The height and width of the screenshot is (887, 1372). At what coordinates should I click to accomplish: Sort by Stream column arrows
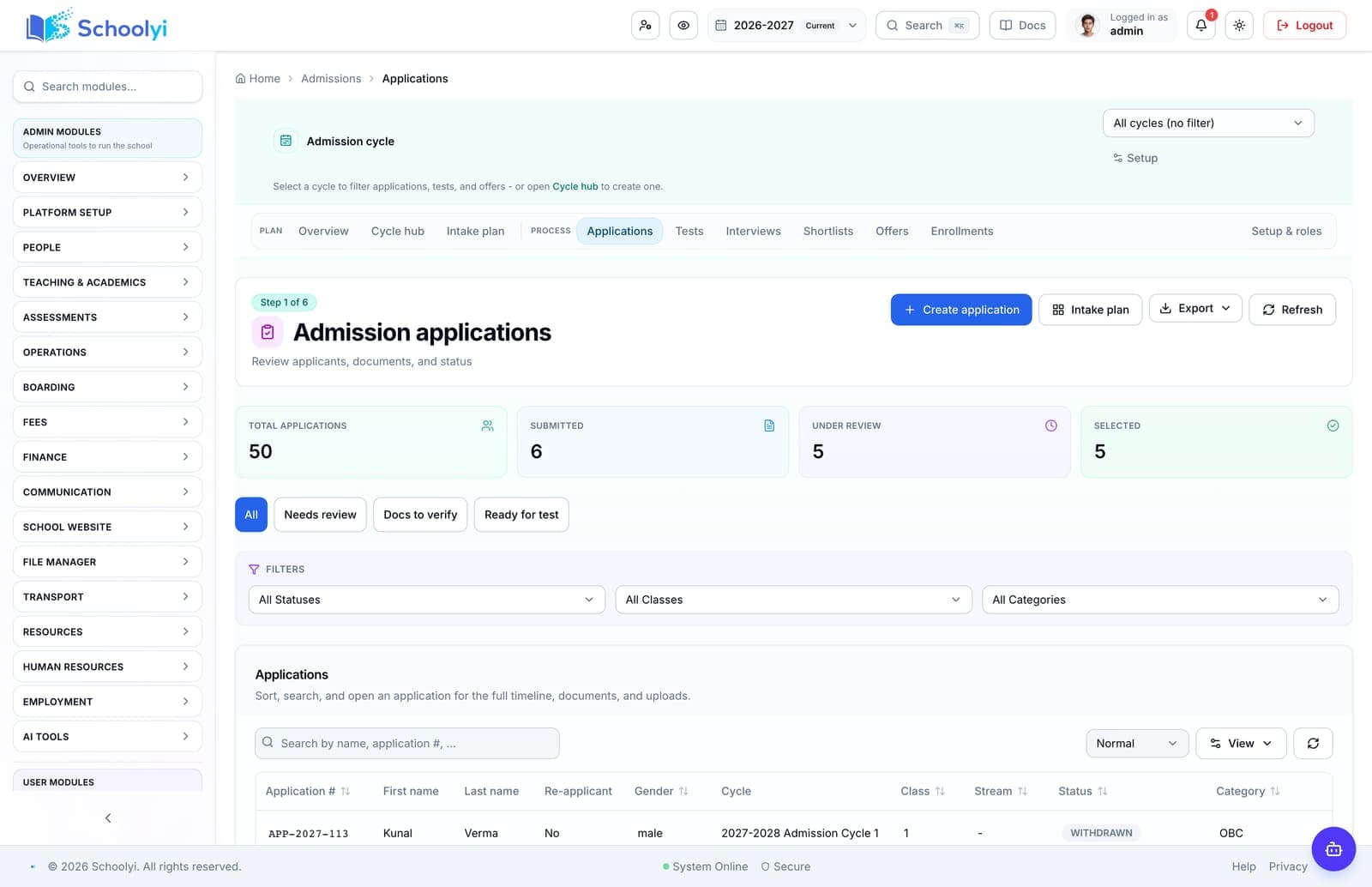1022,791
